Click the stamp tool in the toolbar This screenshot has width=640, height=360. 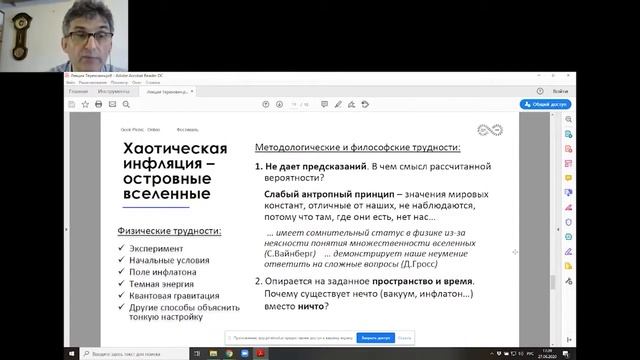click(x=365, y=104)
